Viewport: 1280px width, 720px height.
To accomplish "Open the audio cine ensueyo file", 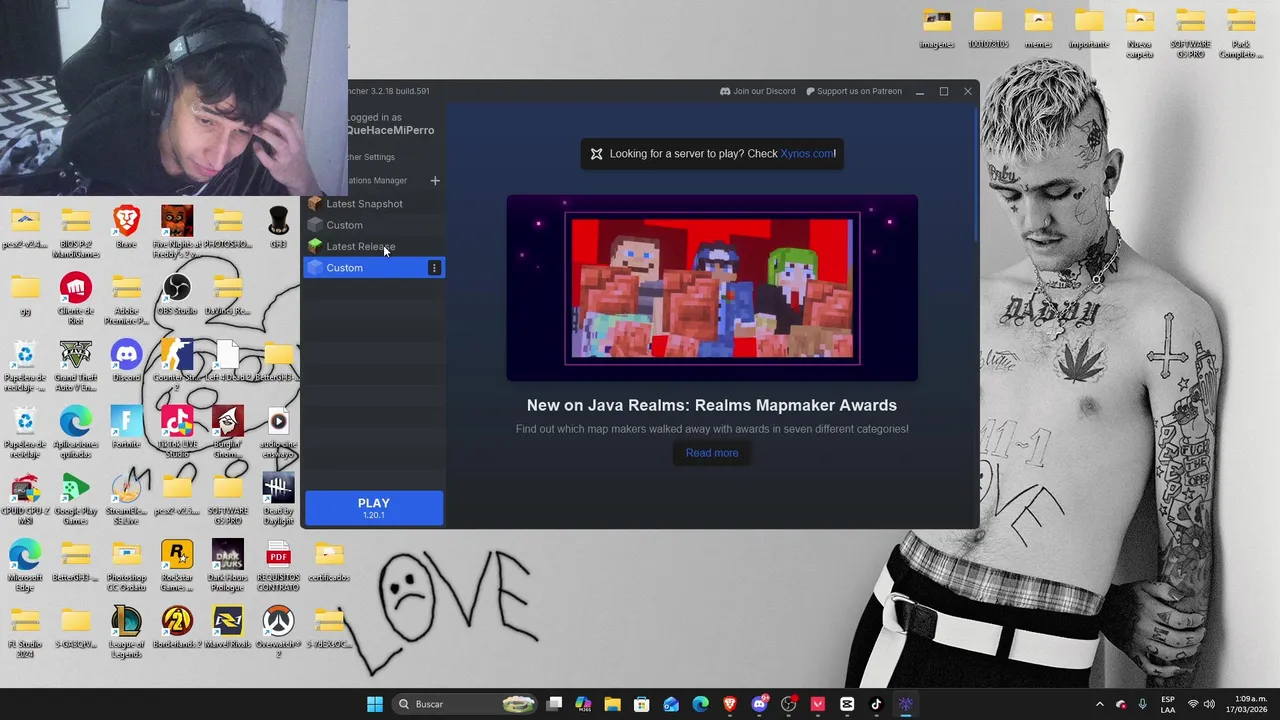I will 278,432.
